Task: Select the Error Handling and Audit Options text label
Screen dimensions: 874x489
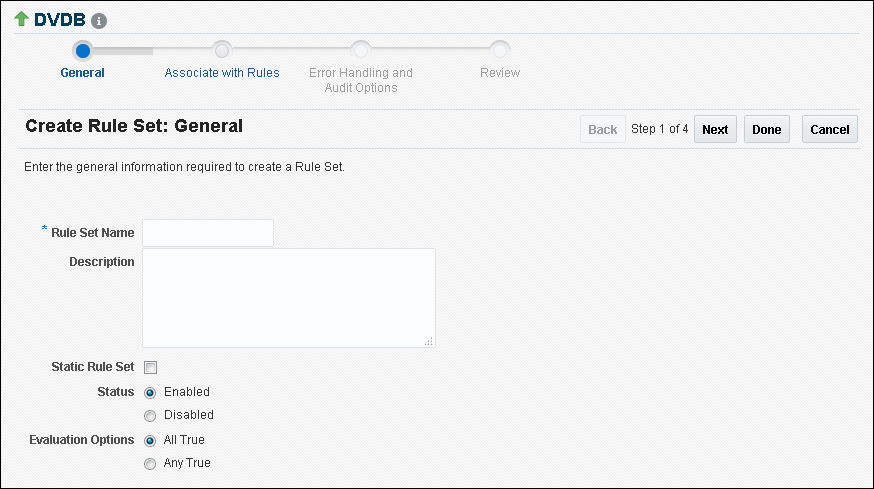Action: 361,80
